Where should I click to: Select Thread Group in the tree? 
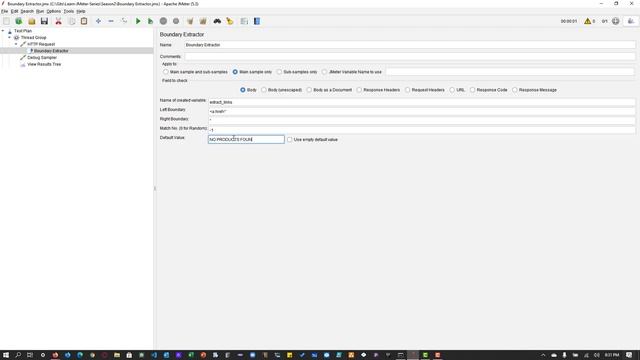click(33, 38)
